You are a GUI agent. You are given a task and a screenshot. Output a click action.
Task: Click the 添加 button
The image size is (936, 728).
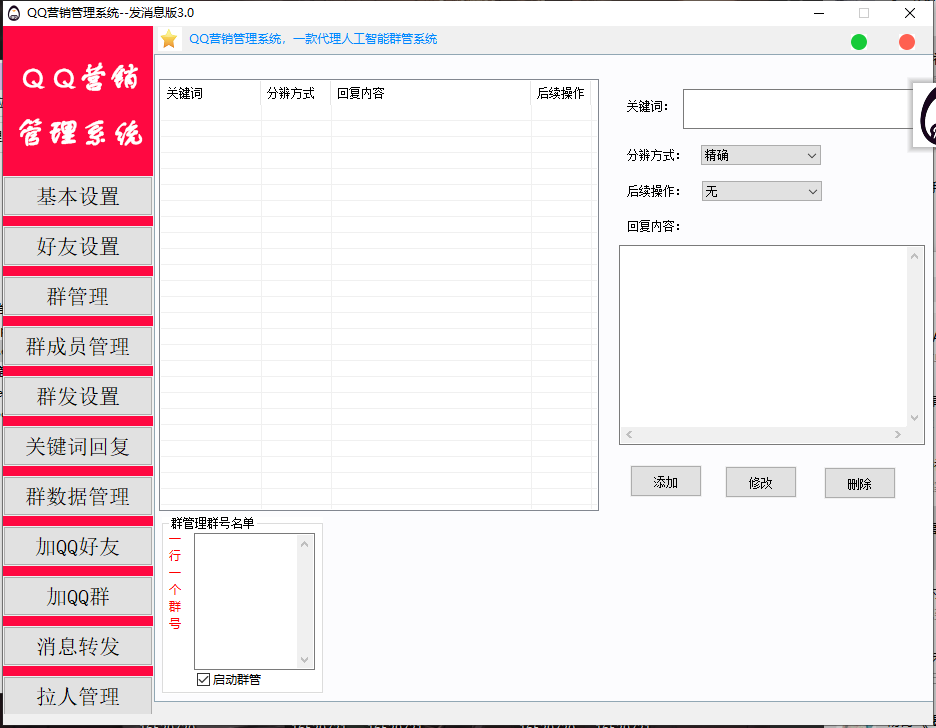pyautogui.click(x=666, y=482)
